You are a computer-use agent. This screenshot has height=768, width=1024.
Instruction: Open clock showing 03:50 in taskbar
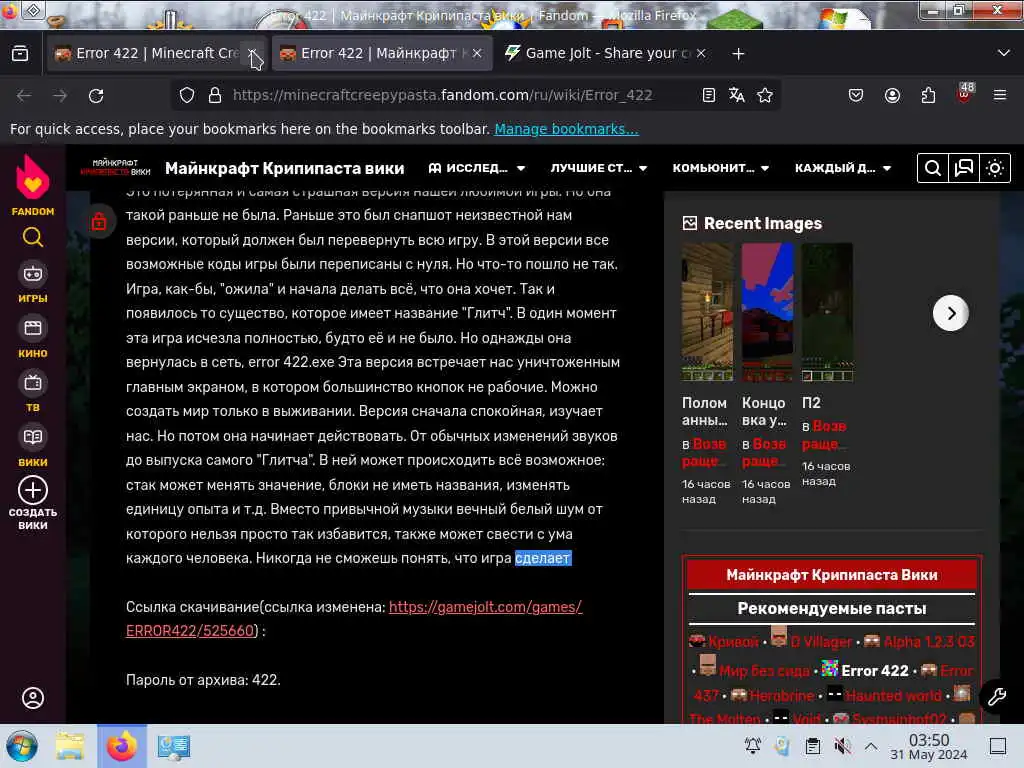pos(929,746)
